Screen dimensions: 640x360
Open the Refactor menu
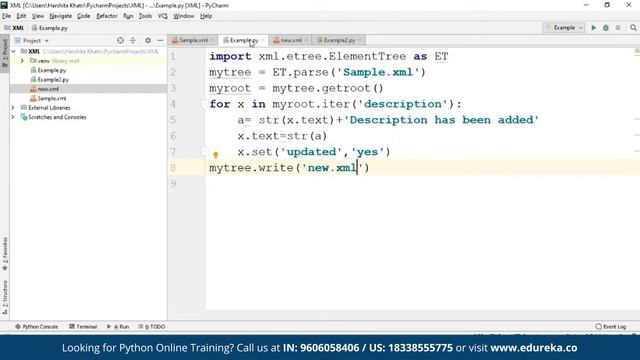pyautogui.click(x=107, y=16)
